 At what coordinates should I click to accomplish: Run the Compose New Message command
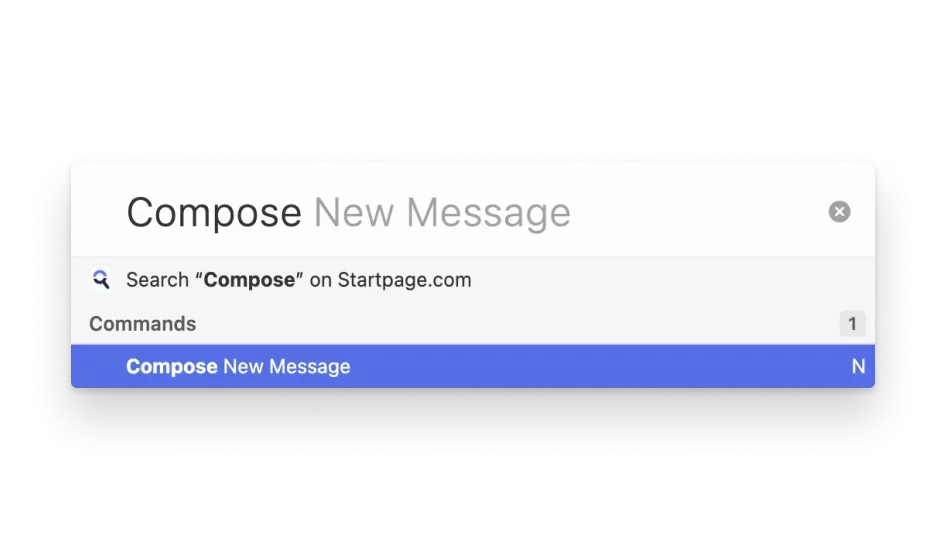pos(473,366)
